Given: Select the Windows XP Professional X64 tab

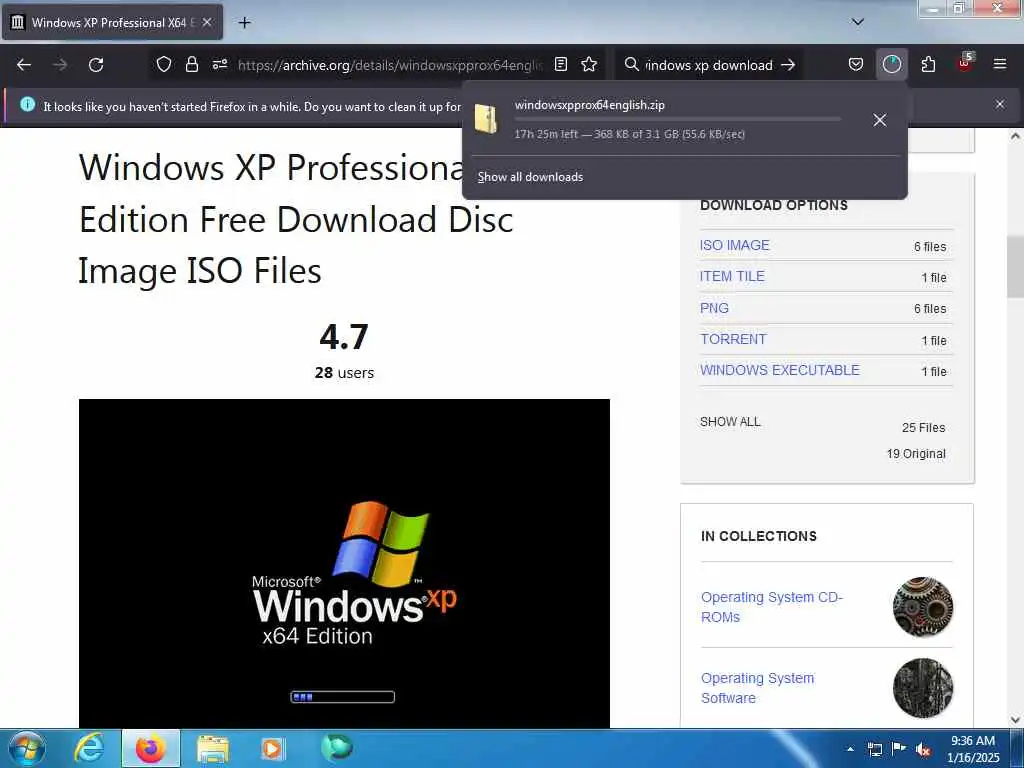Looking at the screenshot, I should [112, 22].
